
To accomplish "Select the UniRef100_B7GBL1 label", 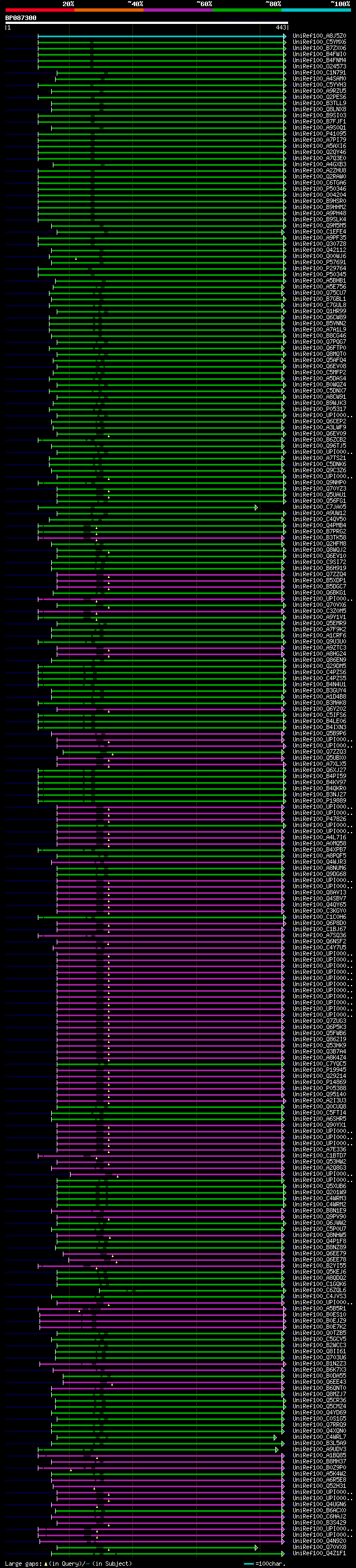I will coord(319,299).
